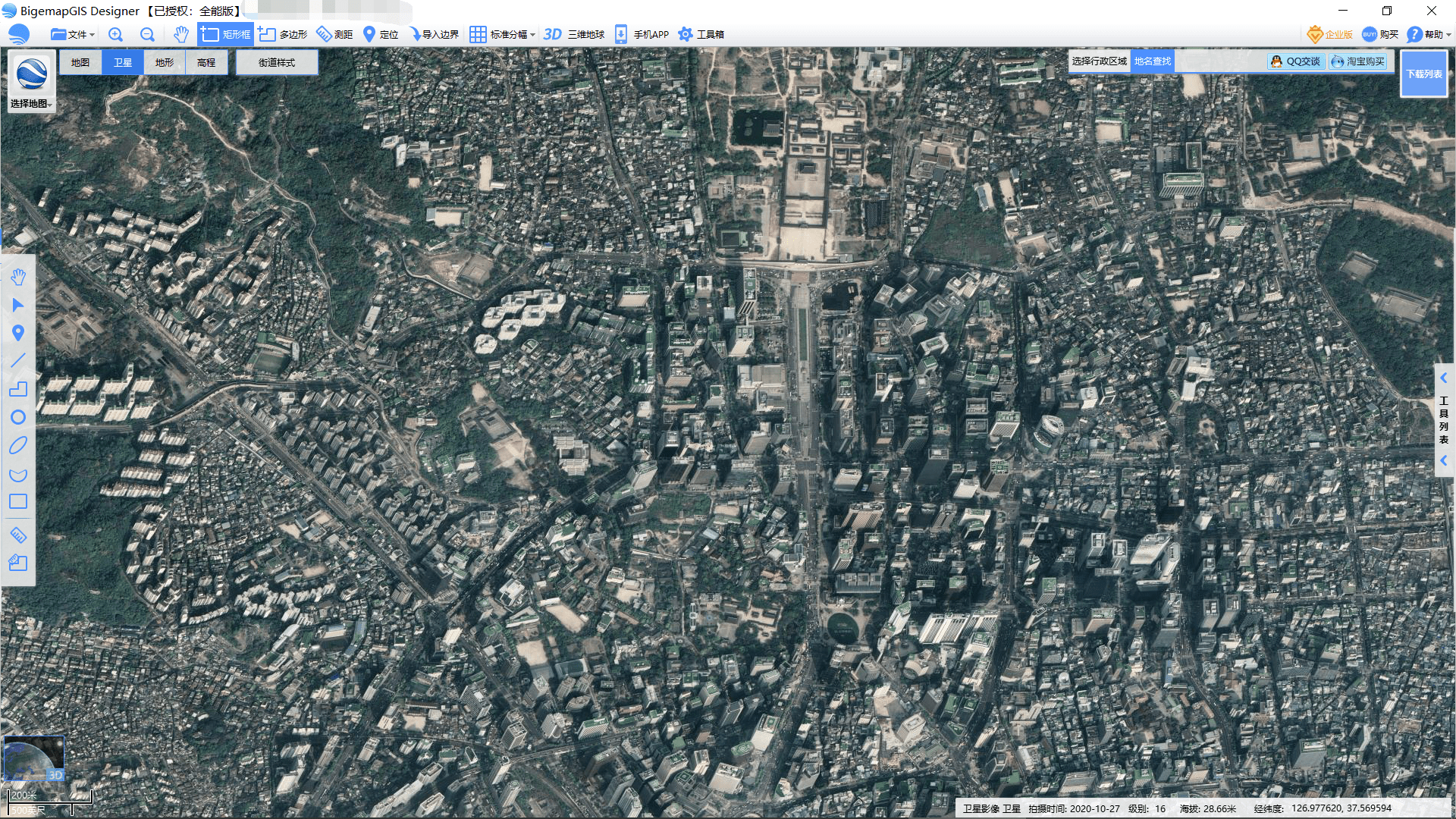Open the 选择地图 map source selector
The height and width of the screenshot is (819, 1456).
pyautogui.click(x=32, y=82)
